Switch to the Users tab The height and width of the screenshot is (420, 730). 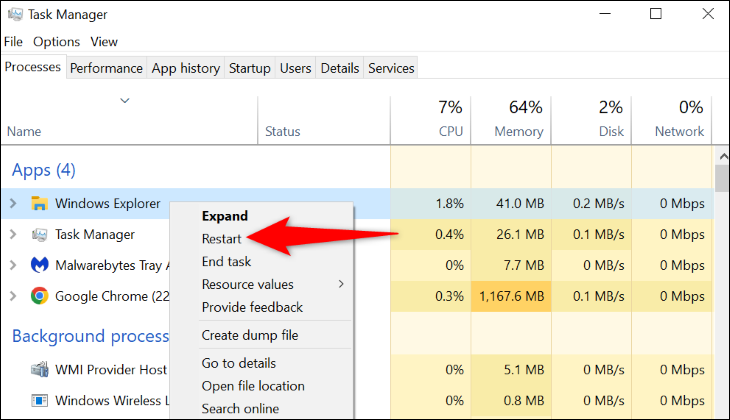(295, 68)
